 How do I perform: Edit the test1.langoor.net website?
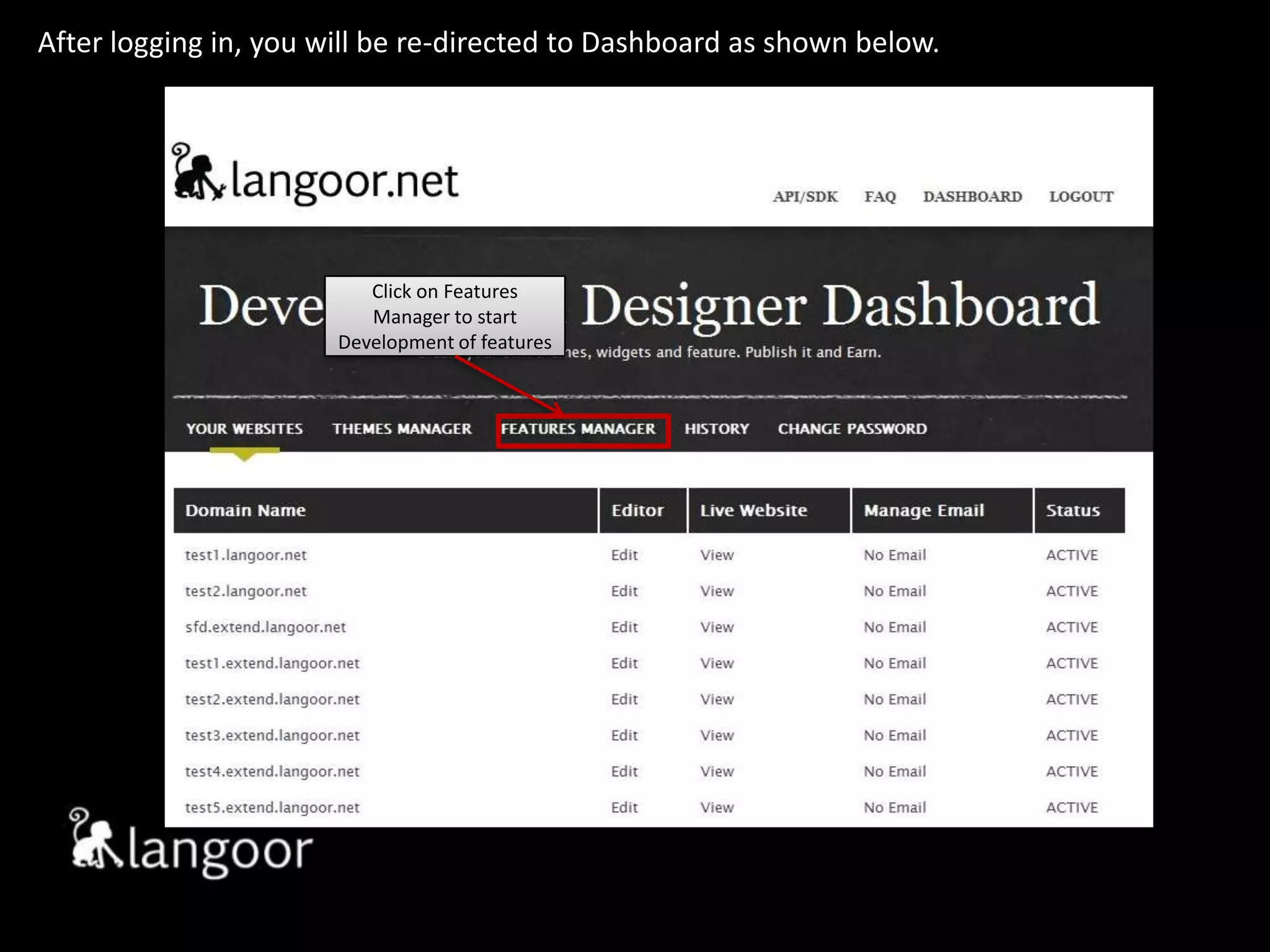pos(624,555)
